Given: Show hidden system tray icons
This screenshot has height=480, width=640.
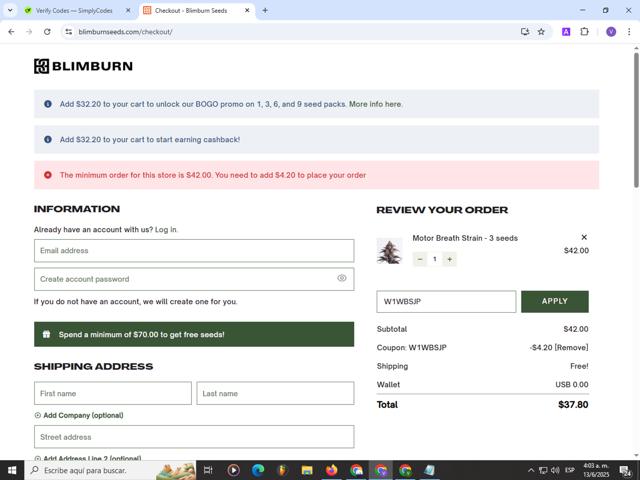Looking at the screenshot, I should 531,470.
